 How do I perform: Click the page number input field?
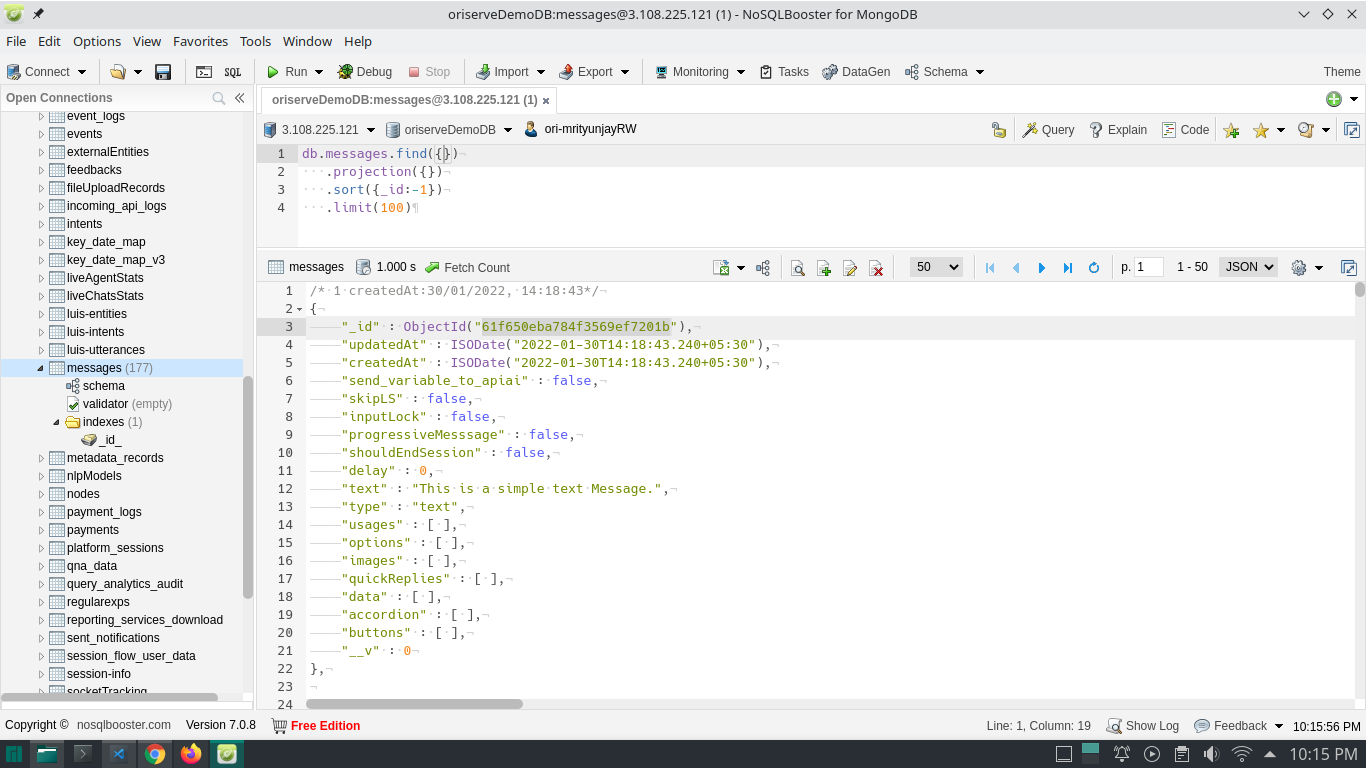coord(1149,267)
